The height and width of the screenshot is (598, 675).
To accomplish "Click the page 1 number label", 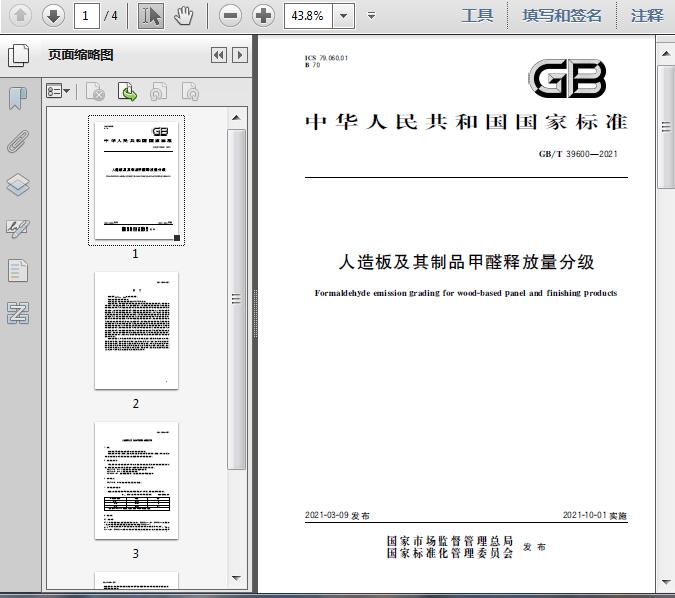I will (x=135, y=254).
